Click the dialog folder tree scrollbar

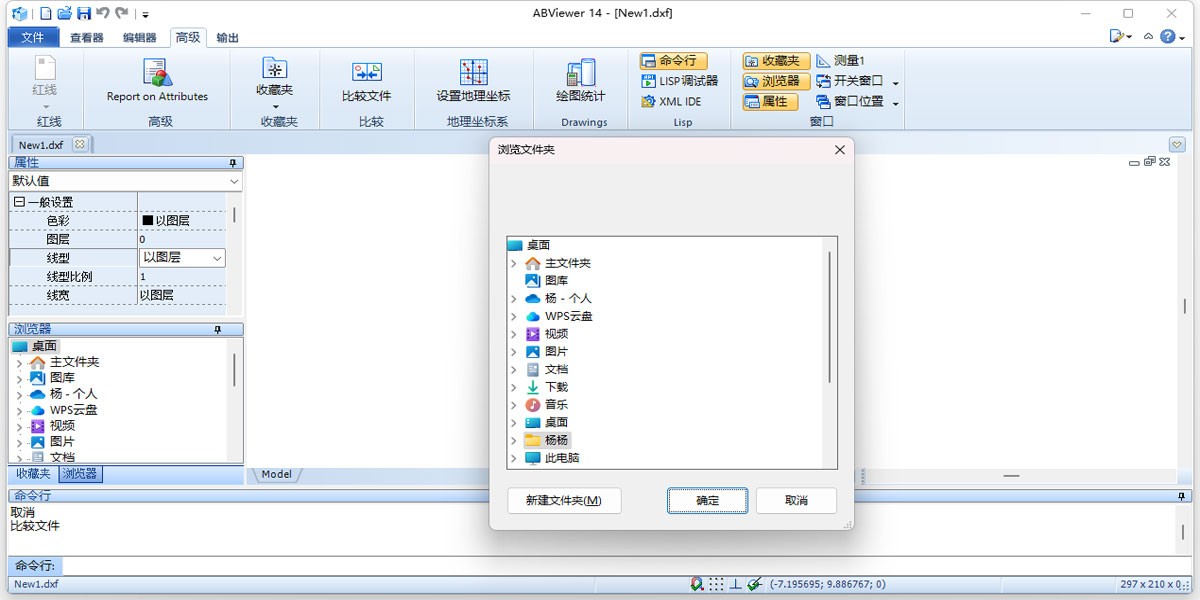pos(830,316)
